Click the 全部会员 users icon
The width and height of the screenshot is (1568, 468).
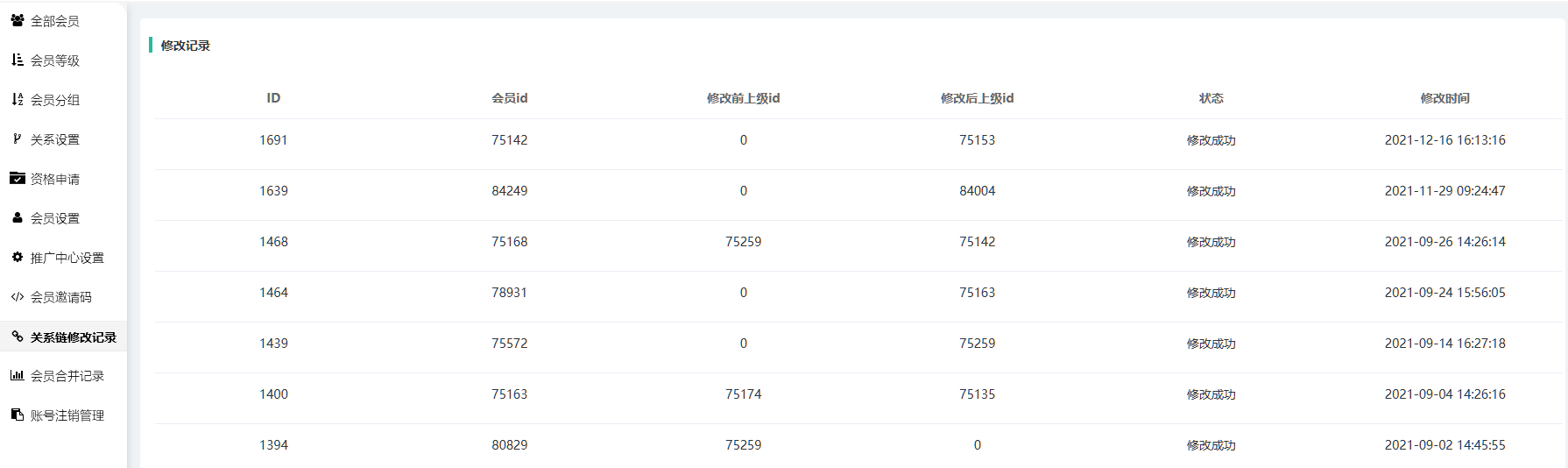(18, 20)
